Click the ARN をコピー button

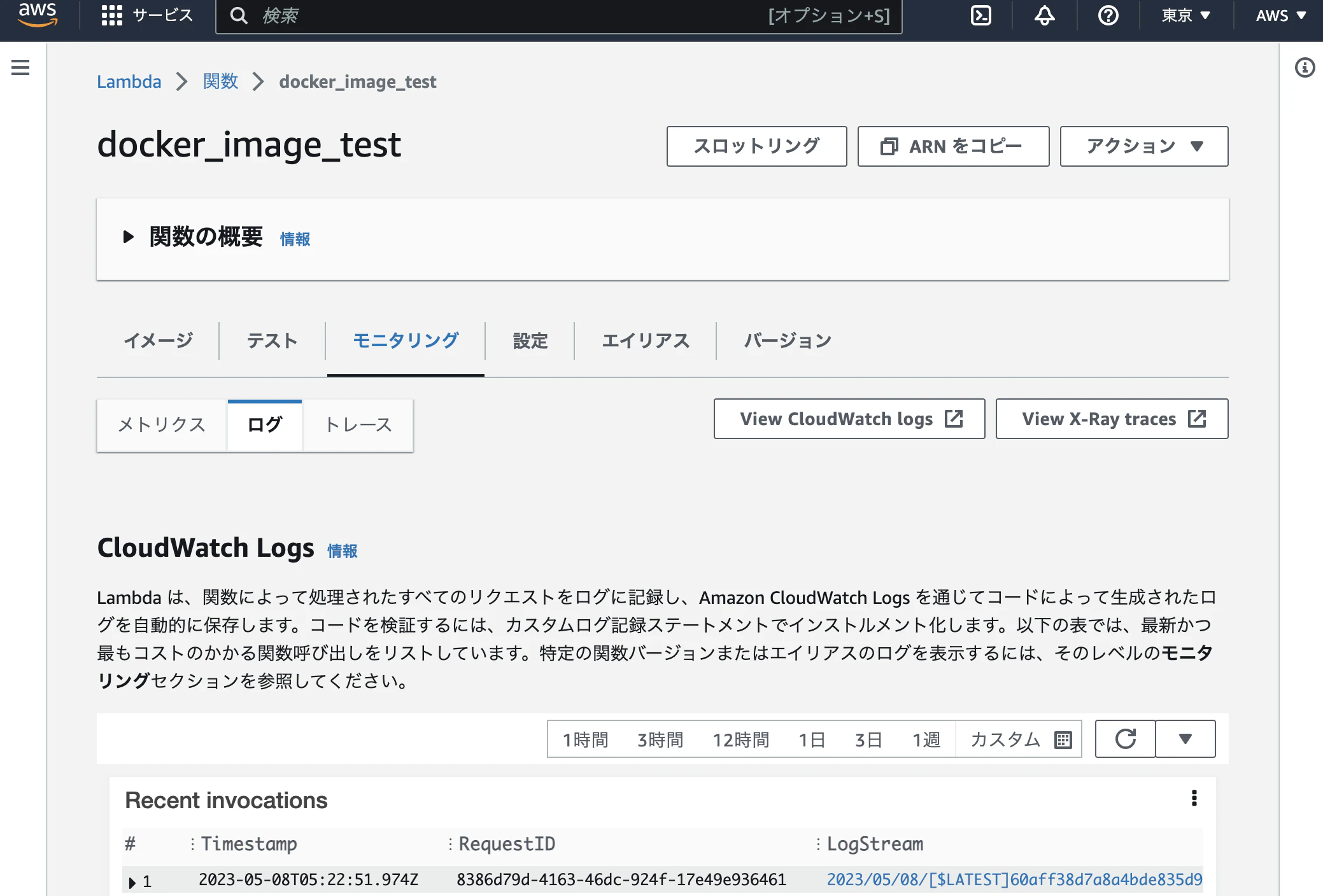(953, 146)
